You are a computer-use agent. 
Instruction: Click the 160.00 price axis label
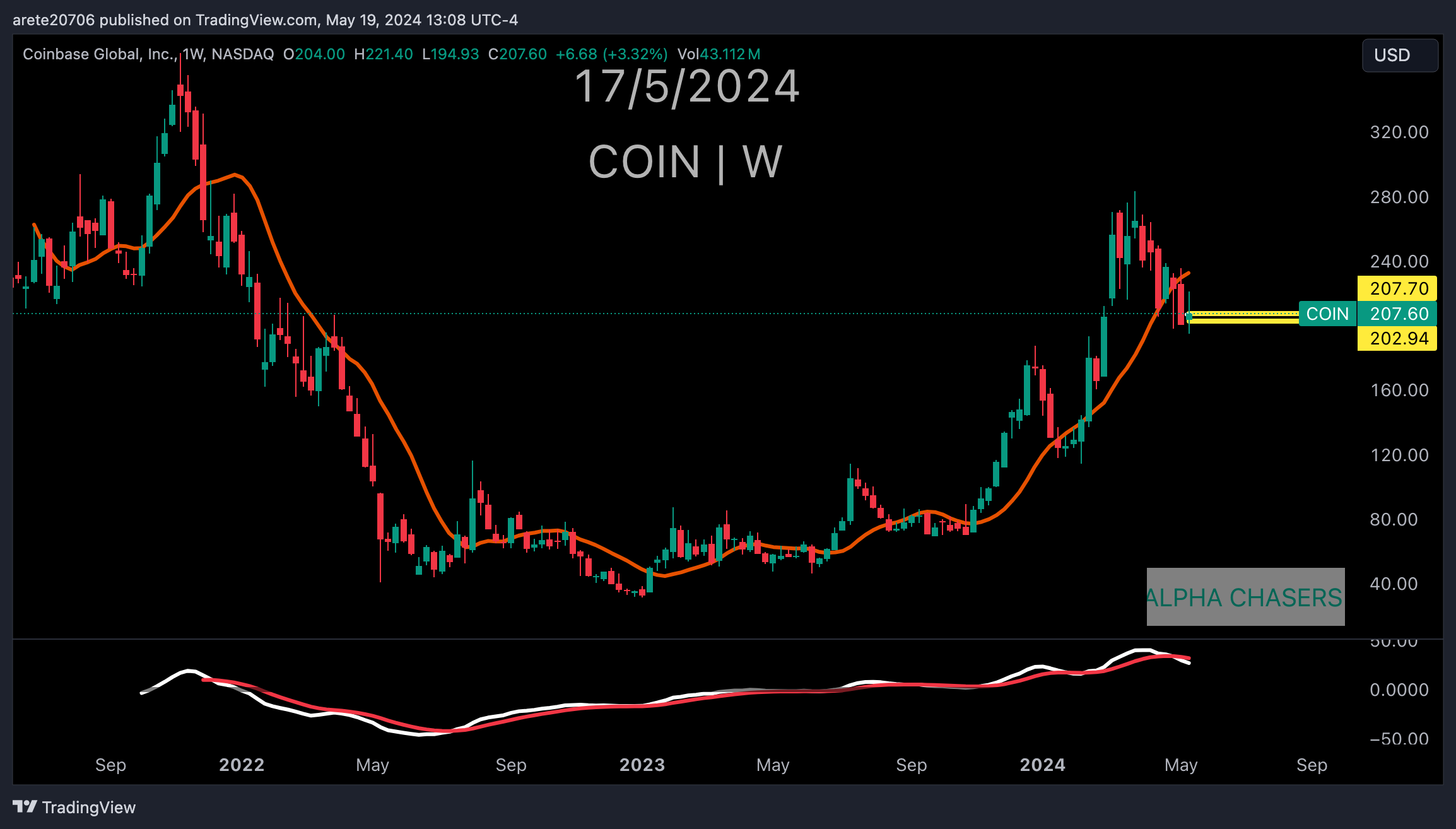click(x=1399, y=391)
